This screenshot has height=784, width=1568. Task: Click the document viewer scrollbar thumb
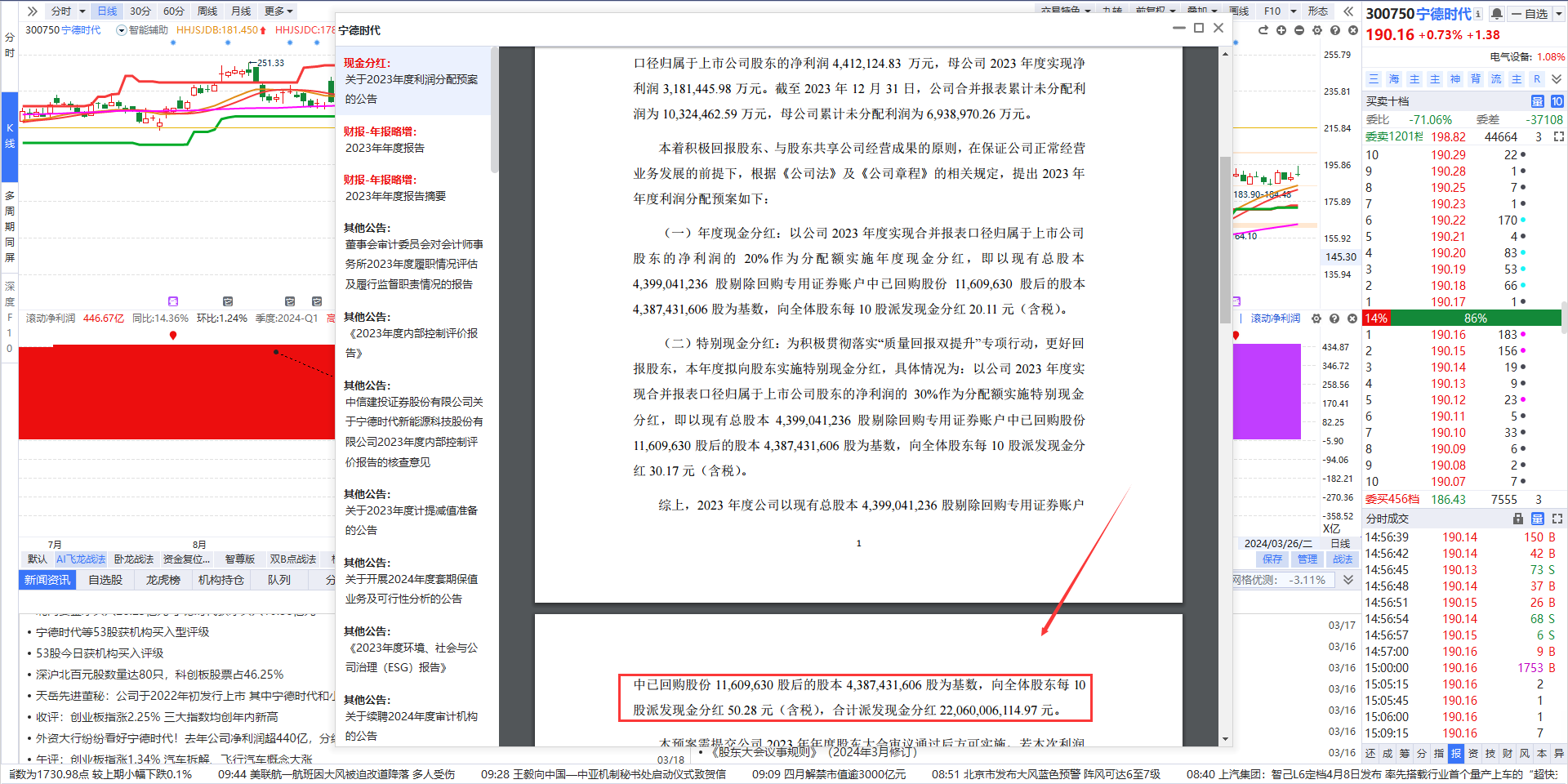point(1225,239)
